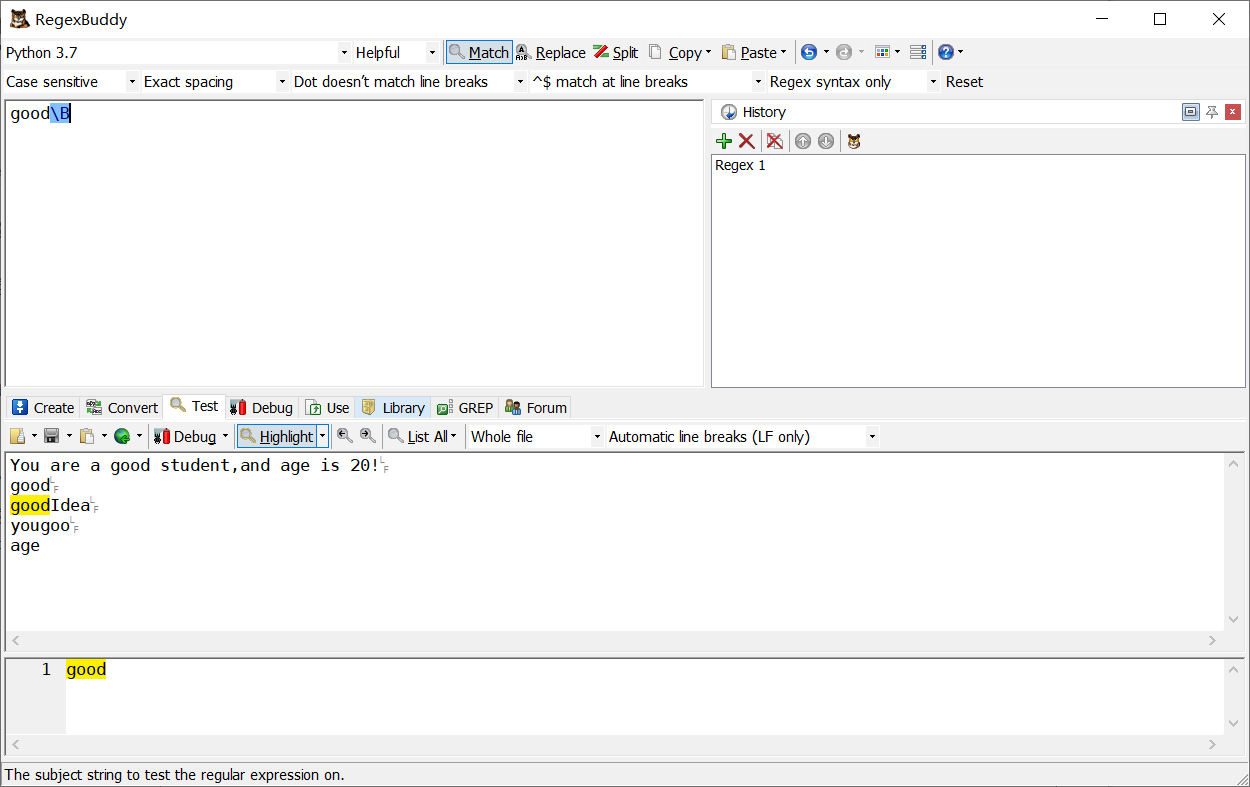
Task: Click the History Move Down arrow icon
Action: click(x=826, y=141)
